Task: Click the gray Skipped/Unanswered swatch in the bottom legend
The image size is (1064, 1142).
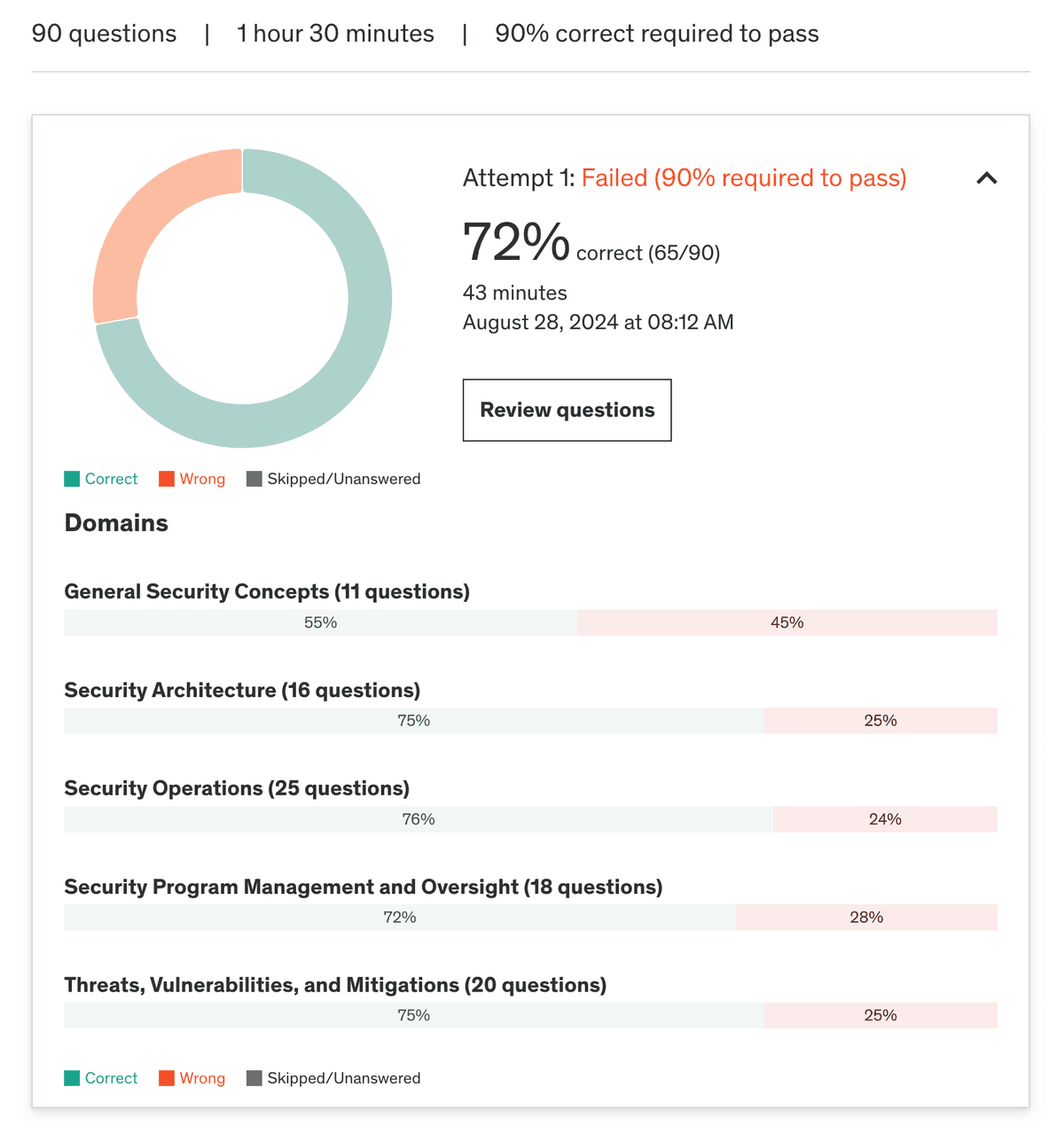Action: coord(254,1079)
